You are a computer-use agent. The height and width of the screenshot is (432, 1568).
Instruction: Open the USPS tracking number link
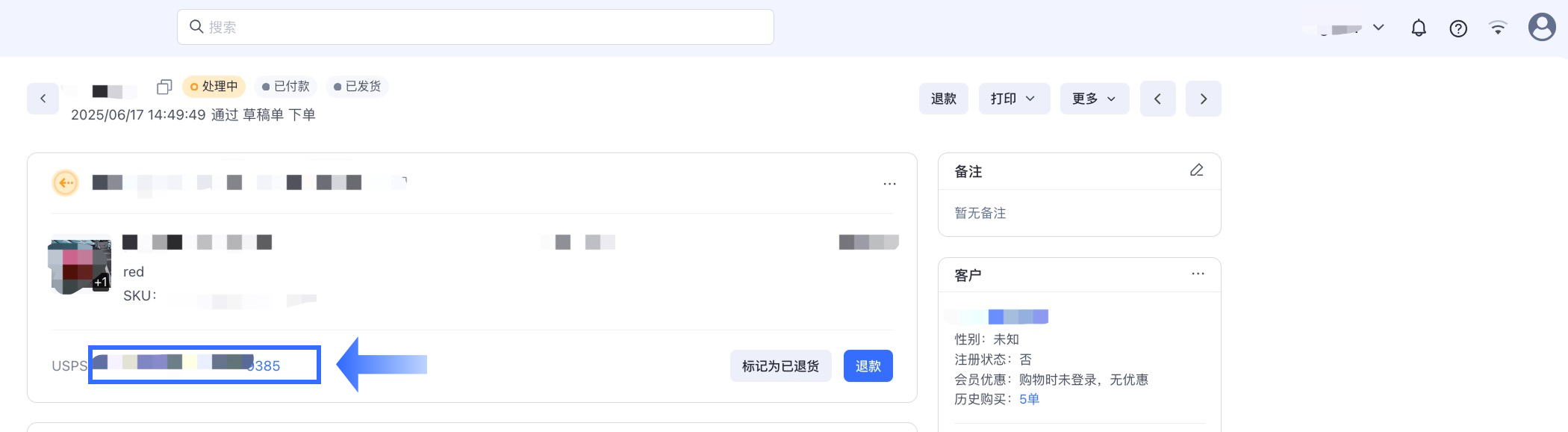(x=187, y=365)
